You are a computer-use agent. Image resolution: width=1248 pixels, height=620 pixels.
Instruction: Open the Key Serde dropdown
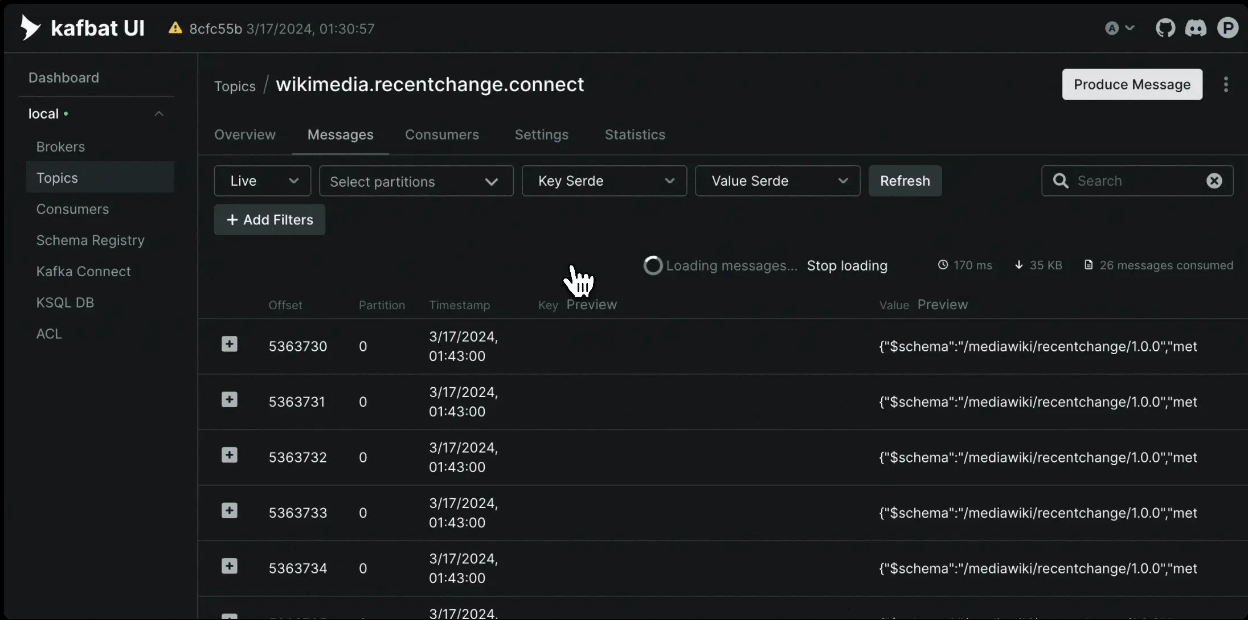click(x=605, y=181)
